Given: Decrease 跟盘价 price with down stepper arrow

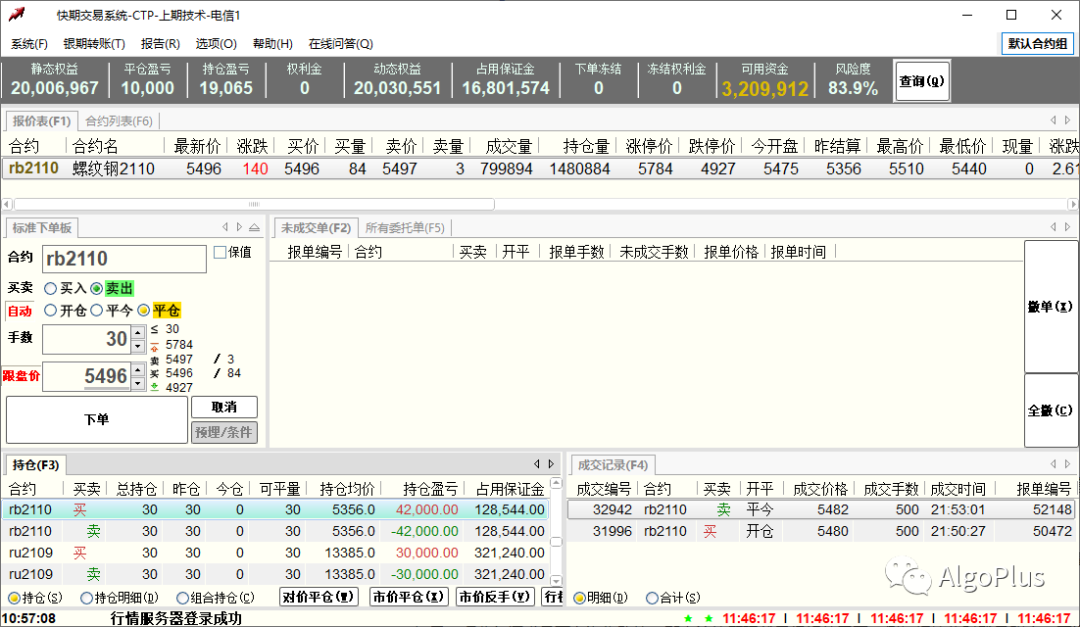Looking at the screenshot, I should pos(136,385).
